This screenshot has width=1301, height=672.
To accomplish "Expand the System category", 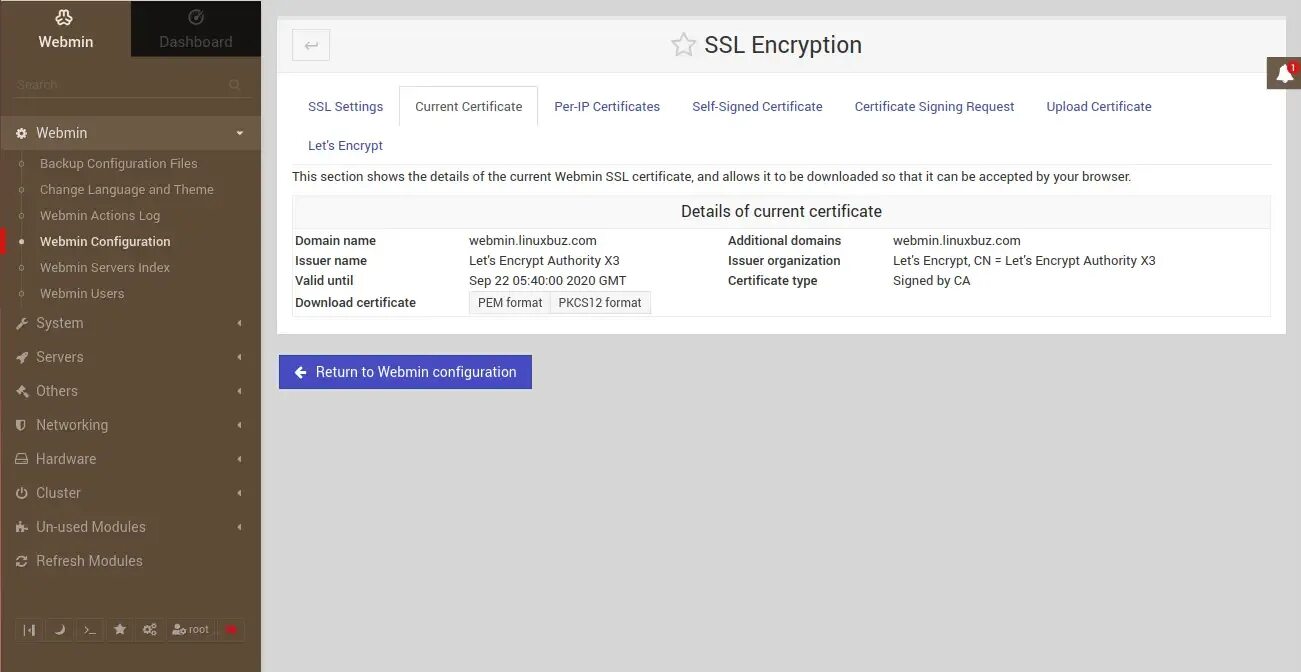I will point(130,323).
